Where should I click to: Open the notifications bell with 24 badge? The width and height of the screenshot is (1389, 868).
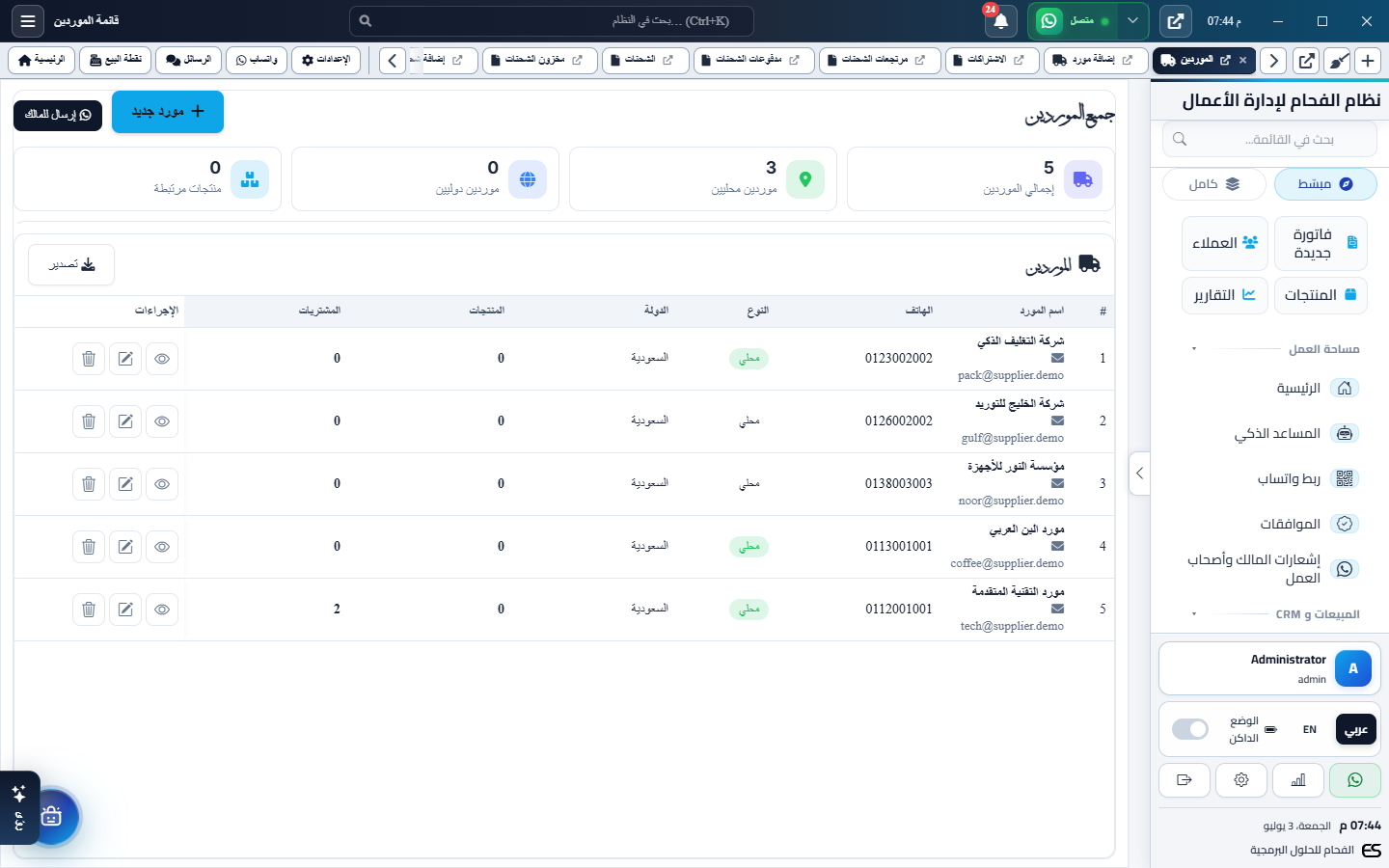pos(1000,20)
